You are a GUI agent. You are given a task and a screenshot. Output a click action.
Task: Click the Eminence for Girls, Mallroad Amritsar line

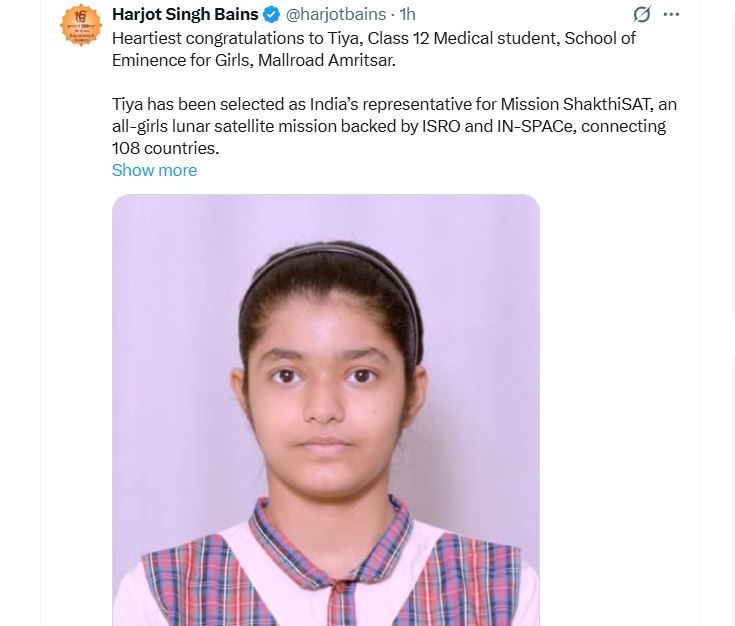point(254,60)
